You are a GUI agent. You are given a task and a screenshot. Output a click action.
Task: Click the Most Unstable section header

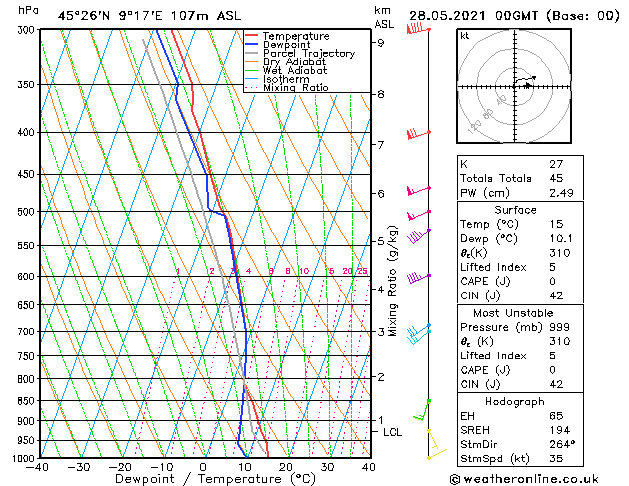point(513,313)
